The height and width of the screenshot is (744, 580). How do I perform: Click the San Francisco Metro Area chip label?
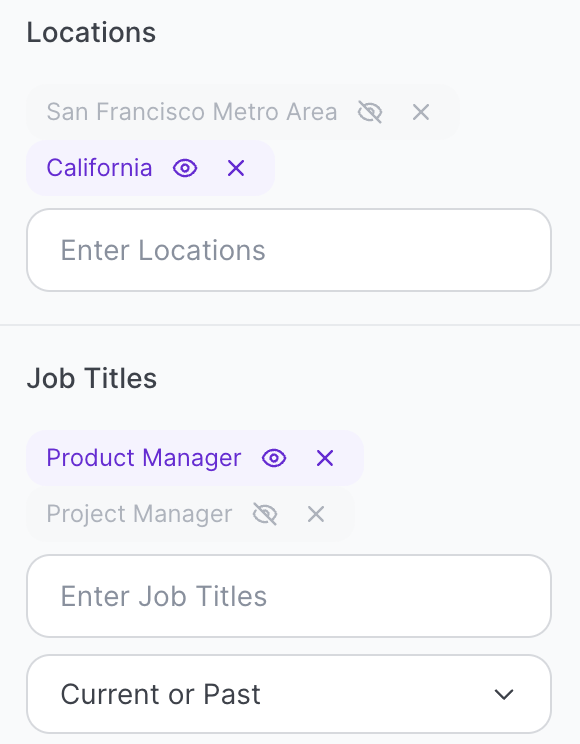(x=192, y=112)
